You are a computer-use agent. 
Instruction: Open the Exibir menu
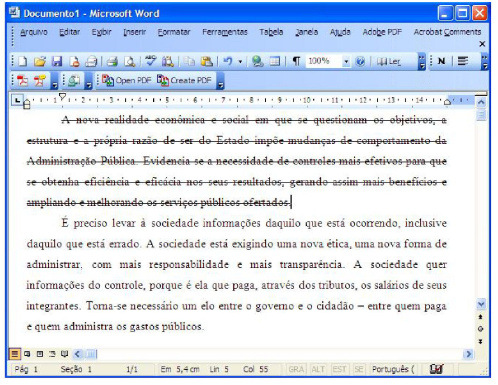click(101, 32)
